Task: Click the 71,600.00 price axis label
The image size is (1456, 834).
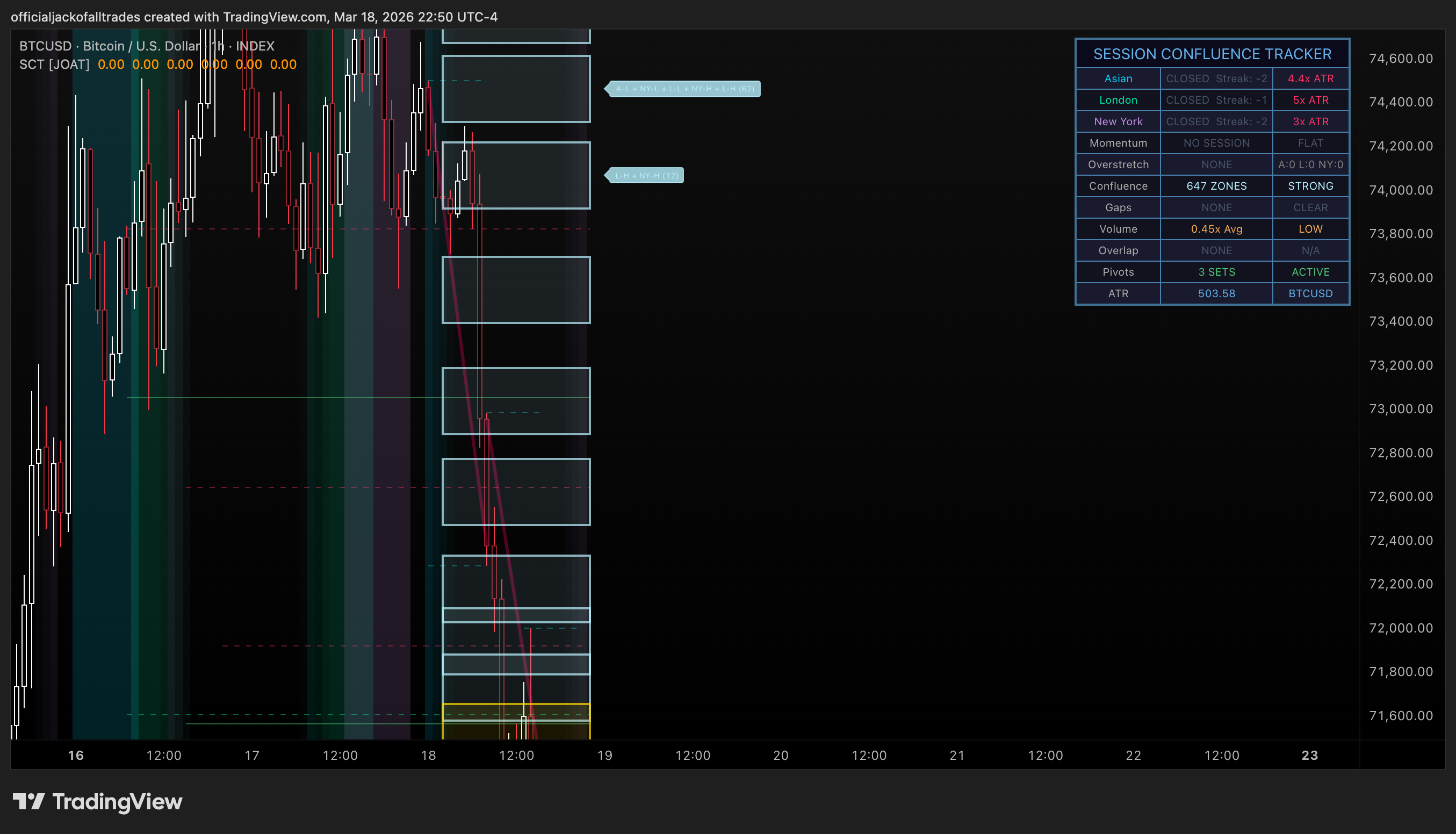Action: [x=1401, y=715]
